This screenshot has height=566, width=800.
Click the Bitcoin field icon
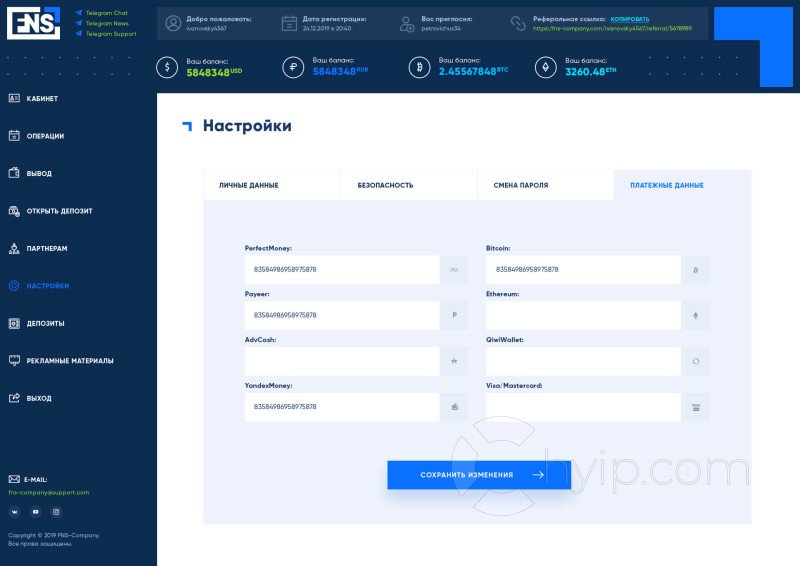[695, 269]
